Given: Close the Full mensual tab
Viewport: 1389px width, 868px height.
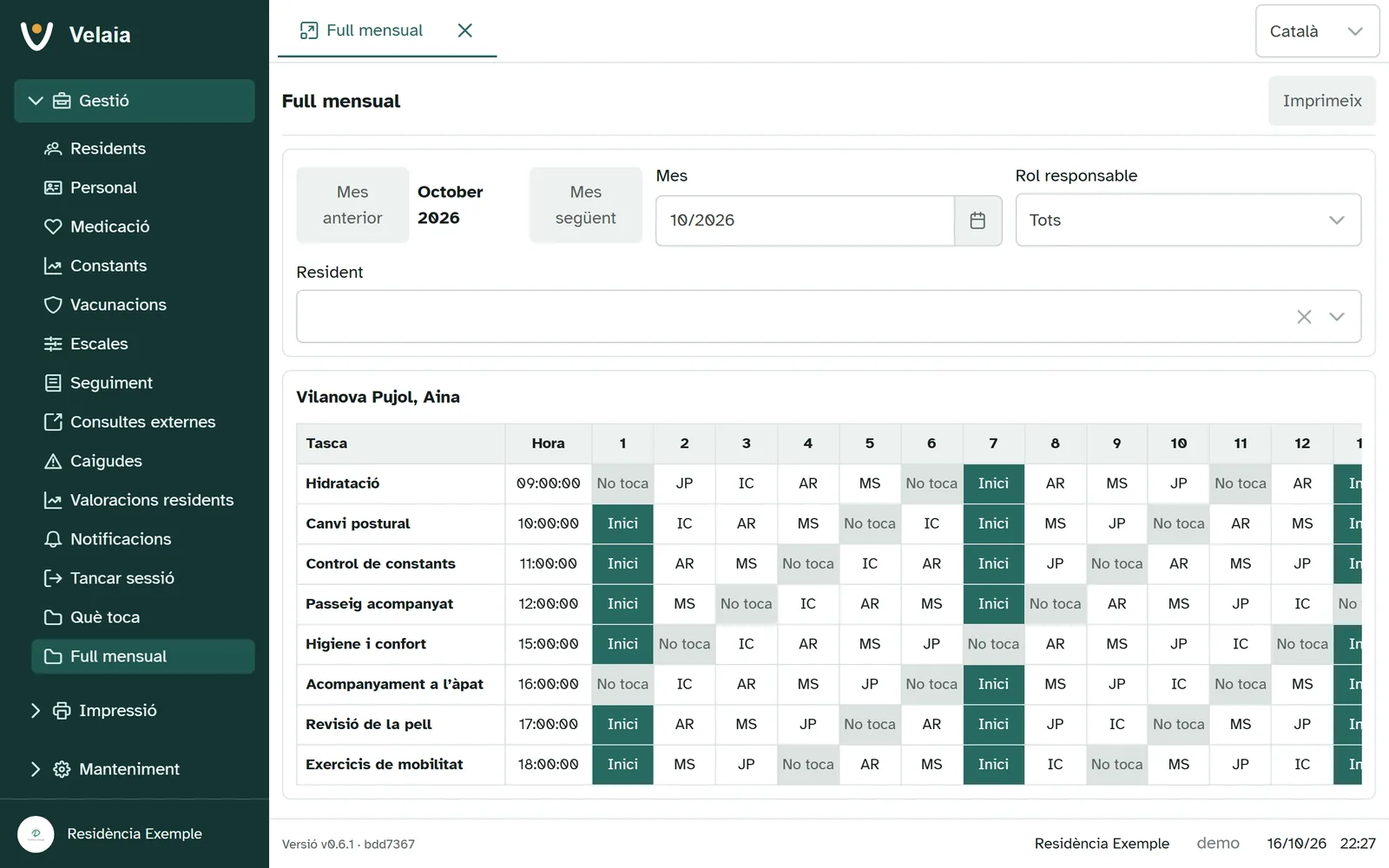Looking at the screenshot, I should (x=465, y=30).
